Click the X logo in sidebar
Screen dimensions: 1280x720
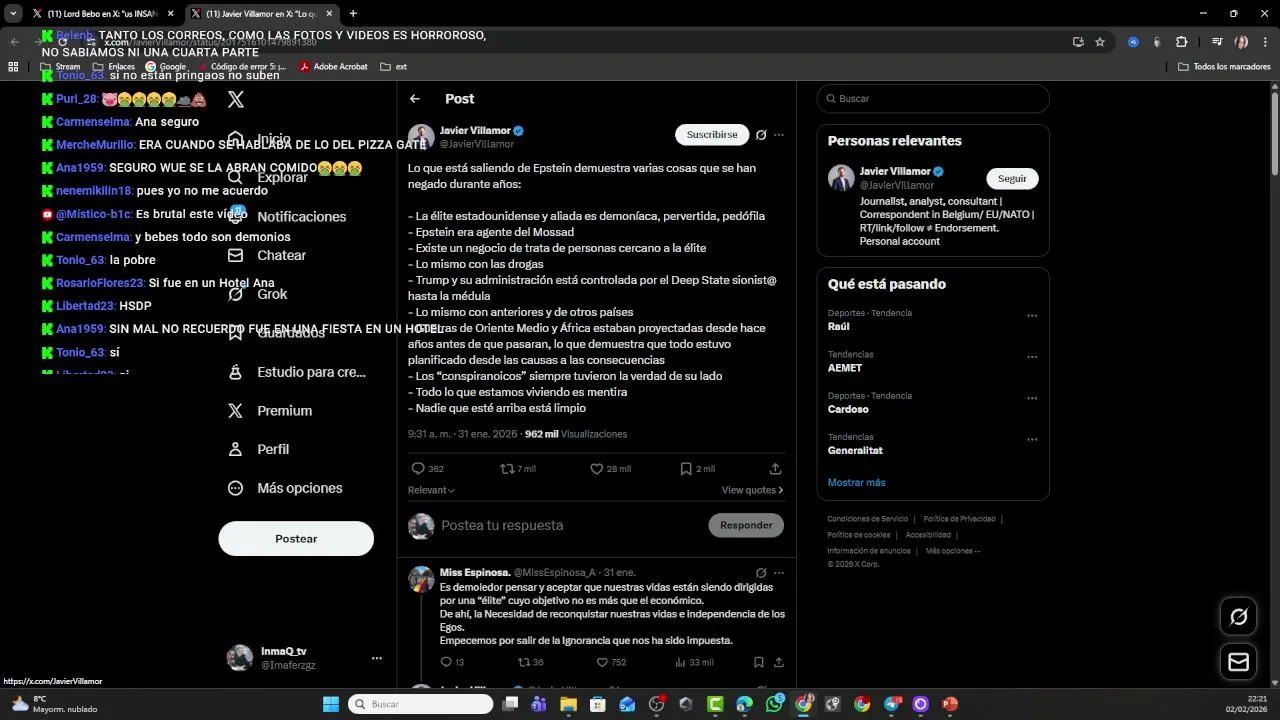[x=236, y=99]
